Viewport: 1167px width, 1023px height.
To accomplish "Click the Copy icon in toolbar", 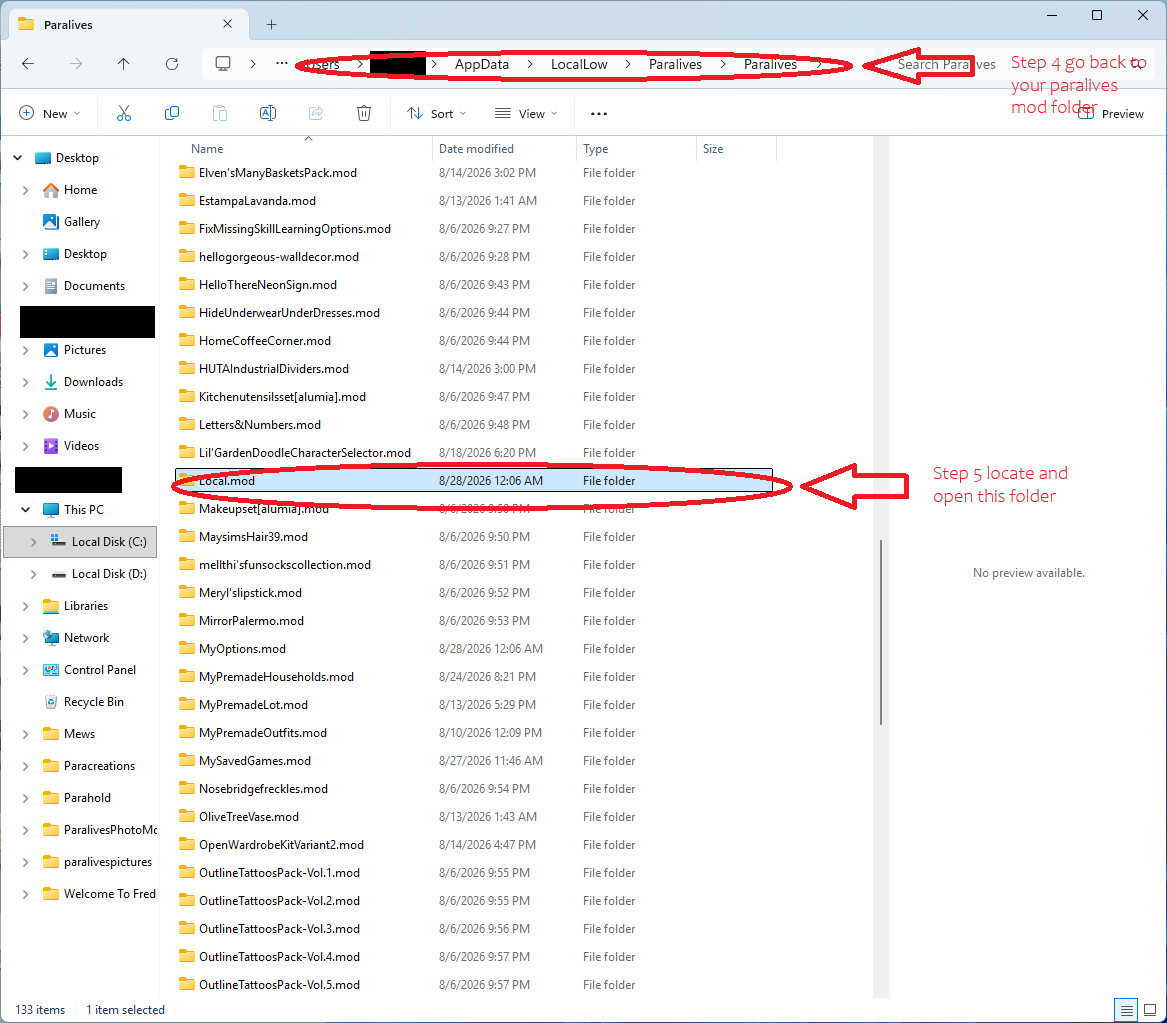I will coord(172,113).
